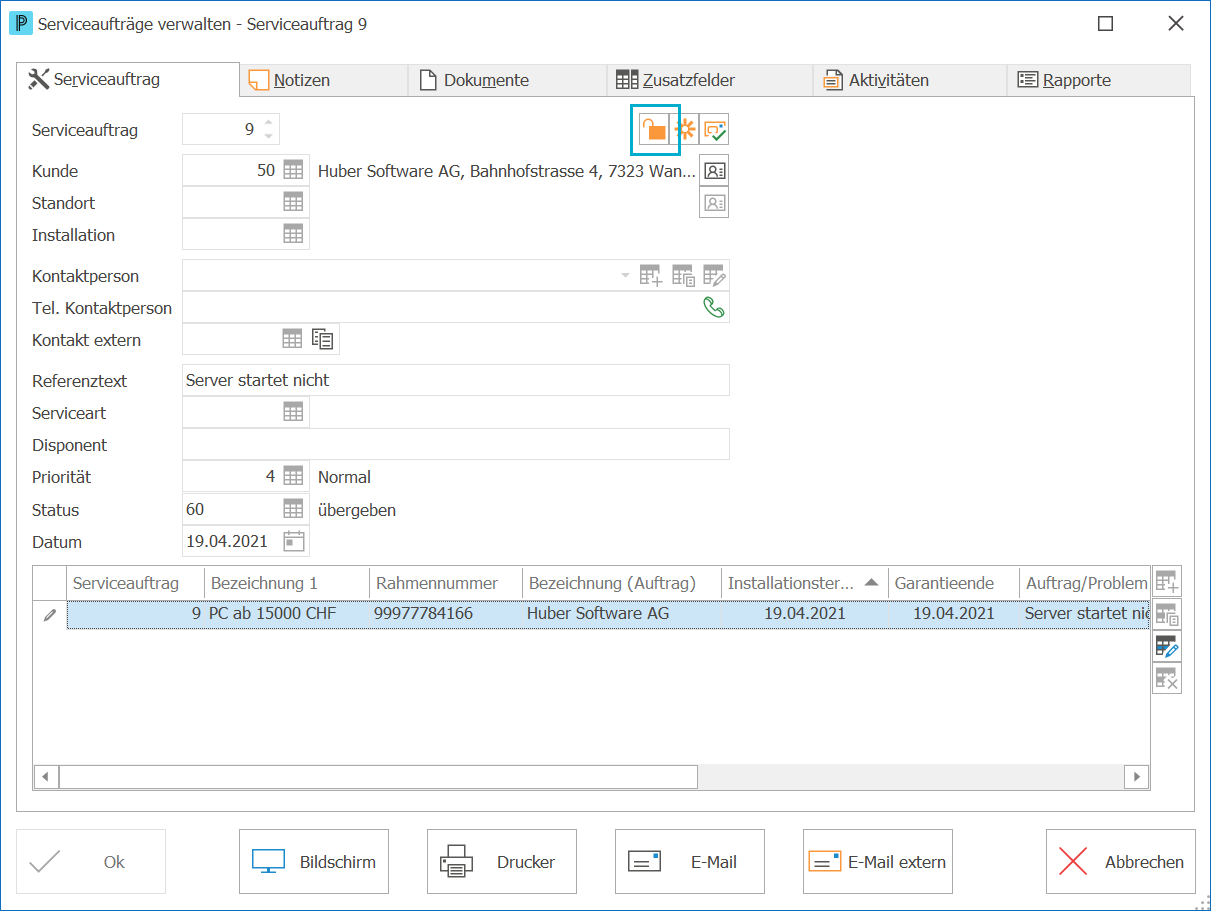1211x911 pixels.
Task: Show the Rapporte tab
Action: coord(1099,81)
